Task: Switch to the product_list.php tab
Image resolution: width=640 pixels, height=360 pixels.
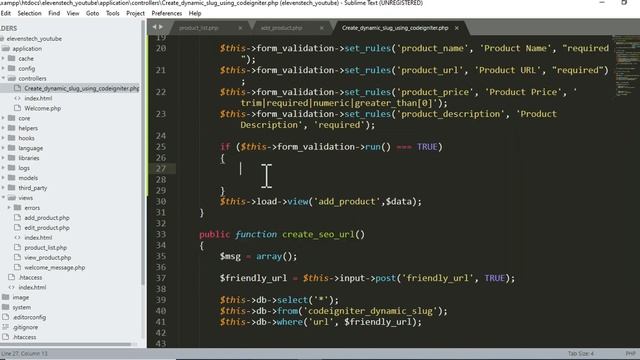Action: click(x=199, y=28)
